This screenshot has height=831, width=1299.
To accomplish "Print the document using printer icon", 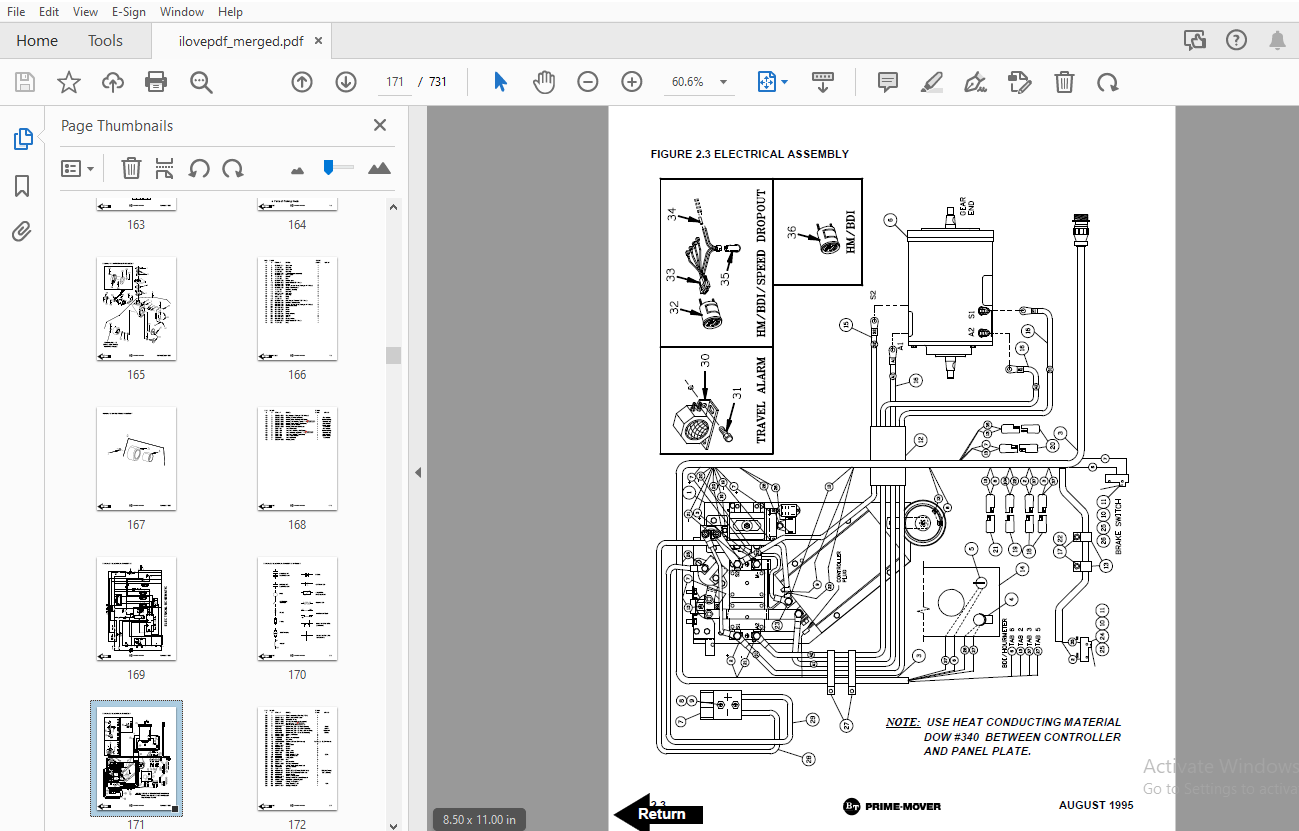I will click(156, 82).
